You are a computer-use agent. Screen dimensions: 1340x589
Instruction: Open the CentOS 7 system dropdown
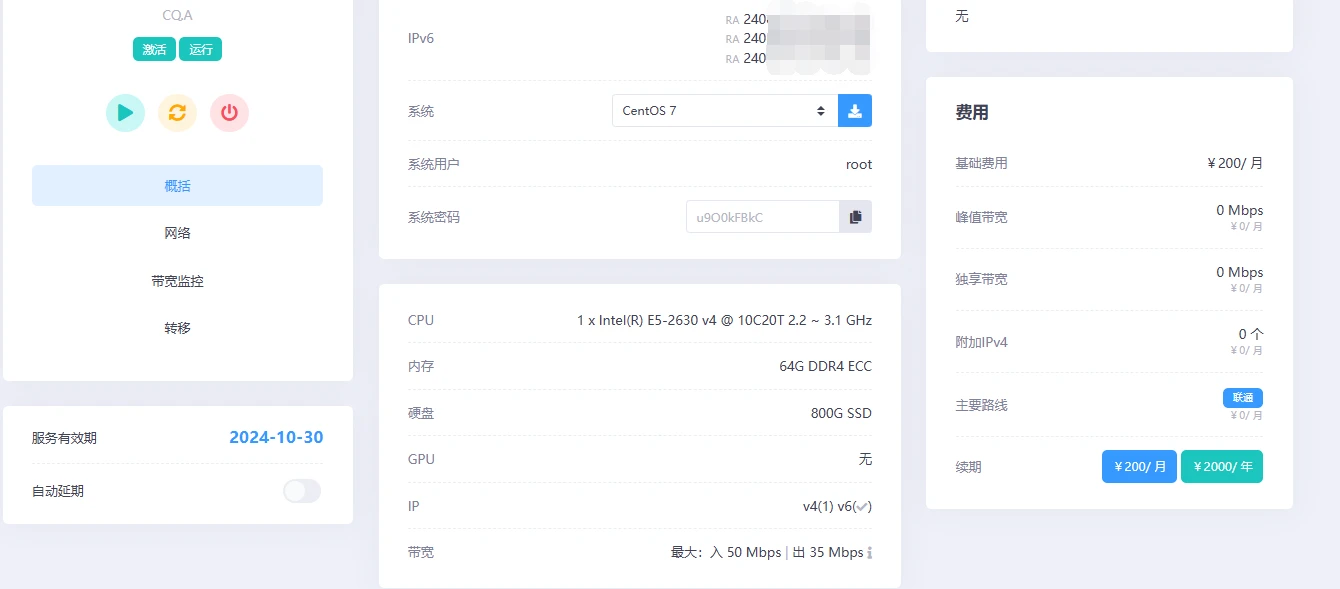click(x=724, y=111)
